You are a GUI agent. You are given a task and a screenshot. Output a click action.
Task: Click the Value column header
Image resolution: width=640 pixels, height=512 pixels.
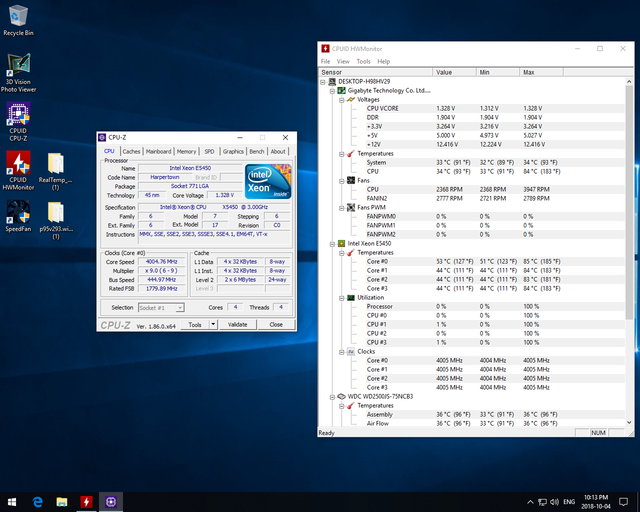click(454, 72)
